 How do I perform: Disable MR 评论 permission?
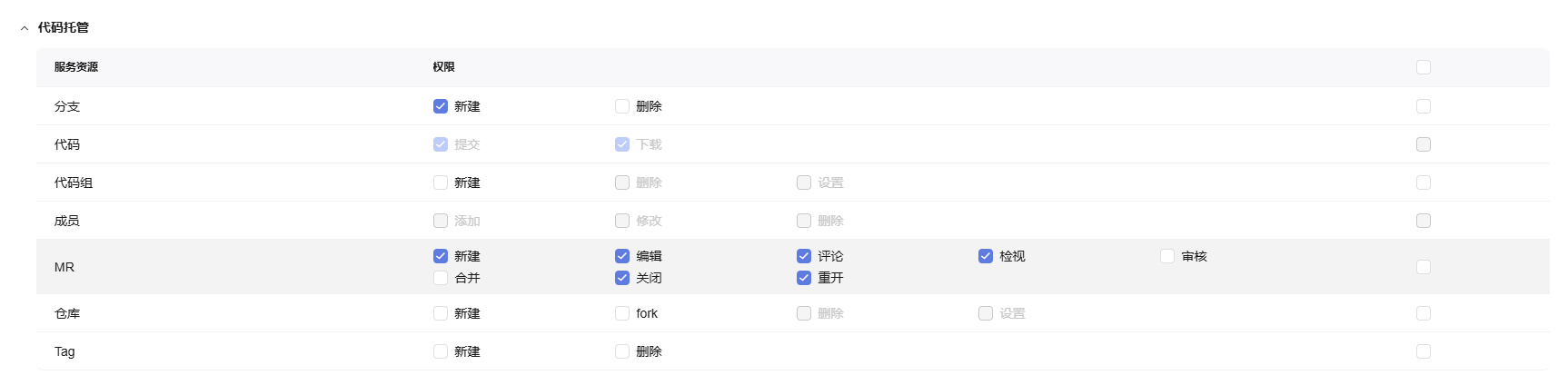click(x=804, y=256)
